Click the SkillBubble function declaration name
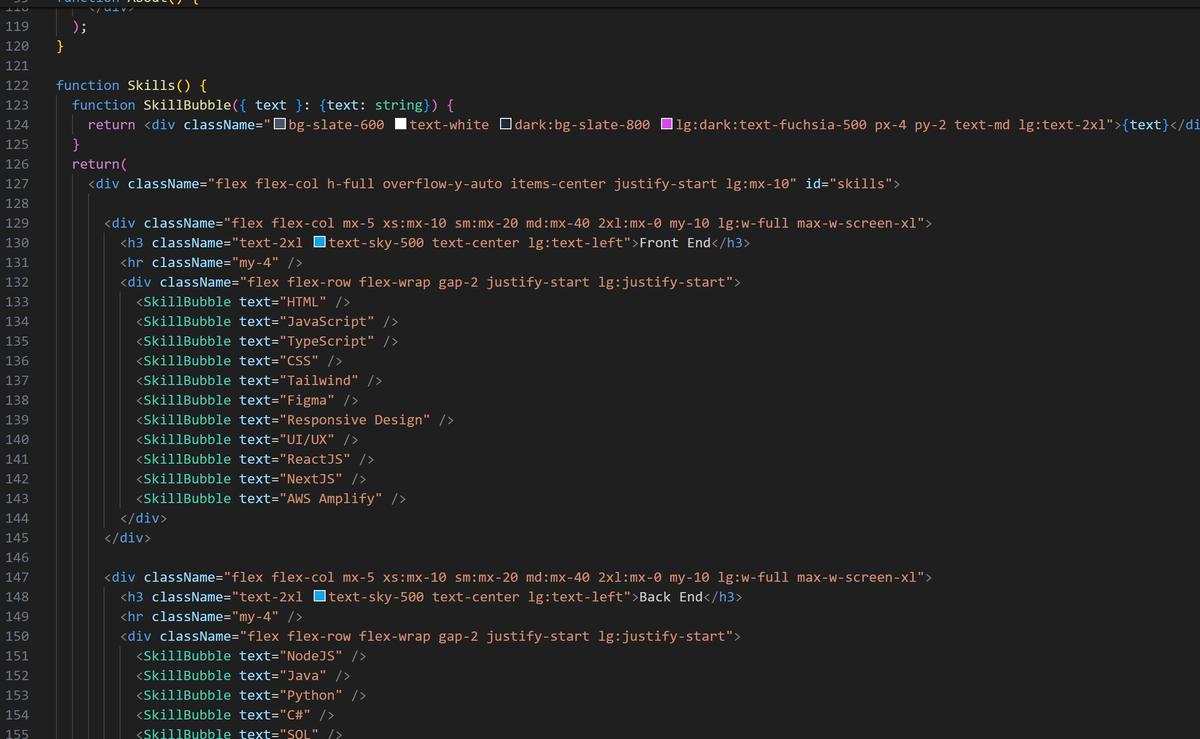 187,105
